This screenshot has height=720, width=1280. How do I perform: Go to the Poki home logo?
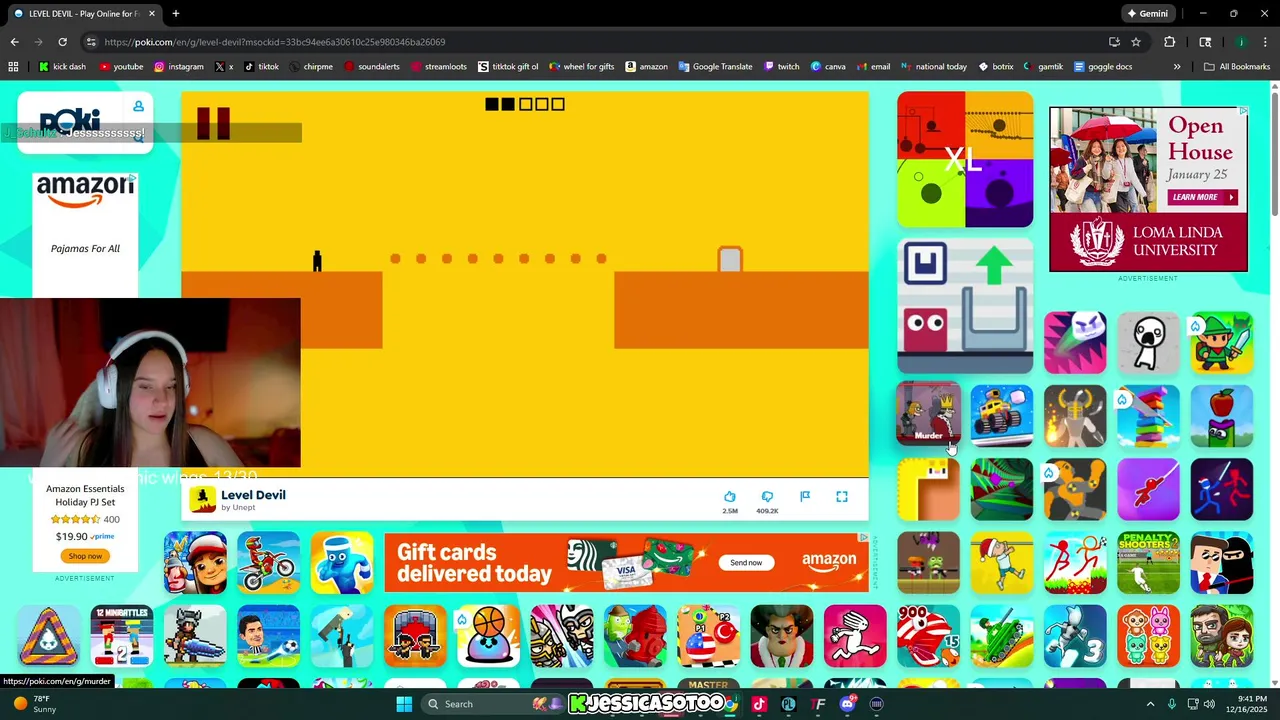coord(69,121)
